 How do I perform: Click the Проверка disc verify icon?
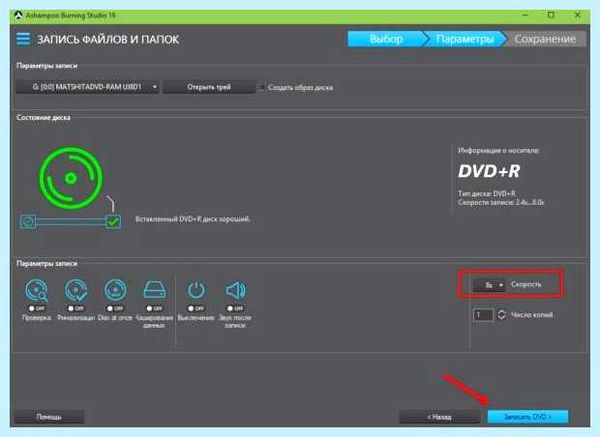37,290
